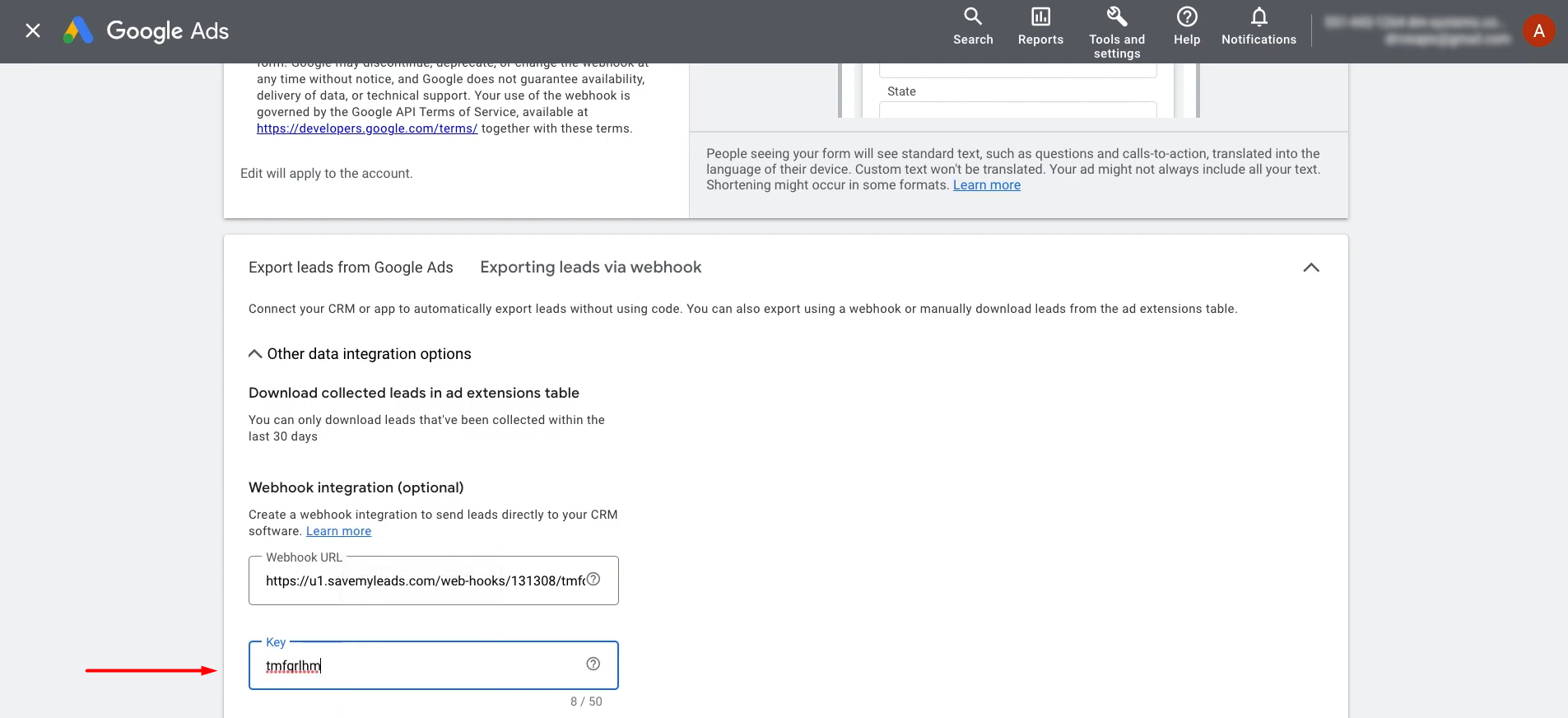Open the Help menu
This screenshot has width=1568, height=718.
pos(1186,27)
